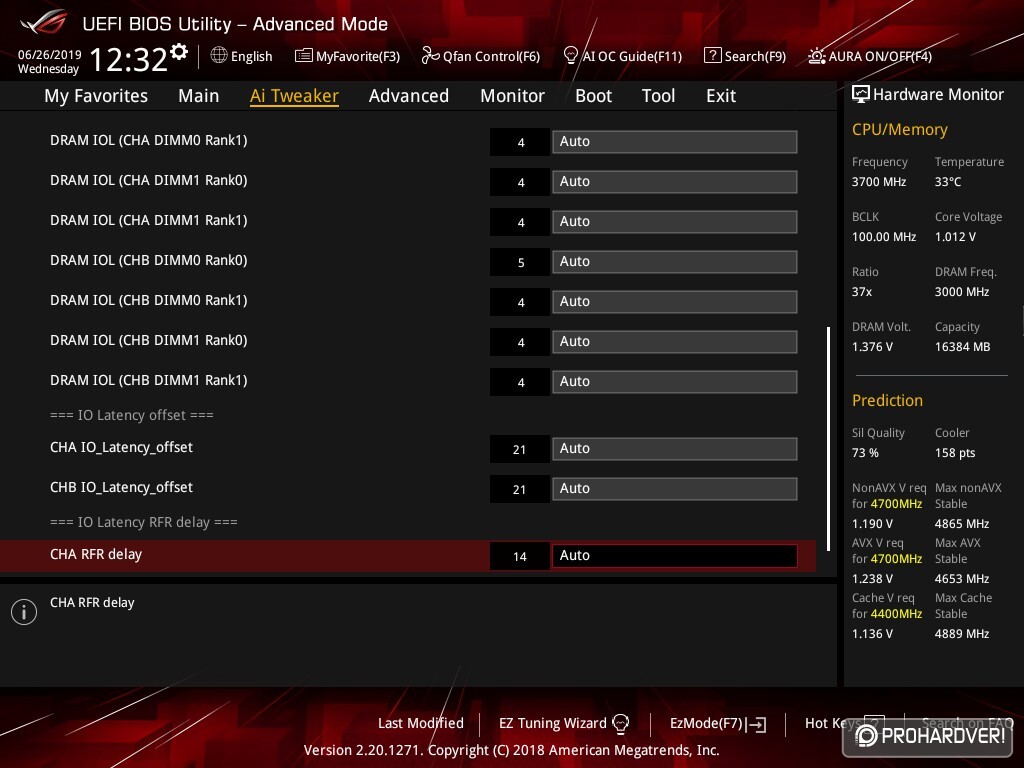The width and height of the screenshot is (1024, 768).
Task: Open the Exit tab
Action: tap(721, 96)
